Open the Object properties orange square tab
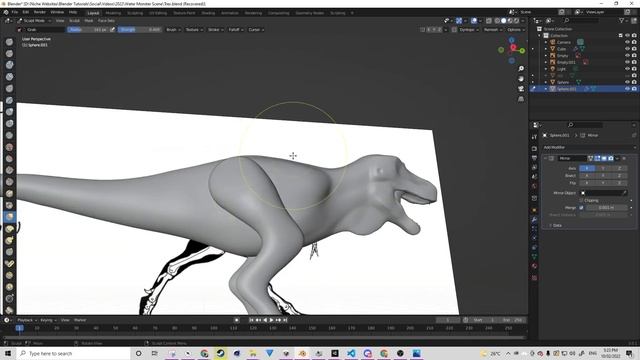The height and width of the screenshot is (360, 640). (534, 210)
